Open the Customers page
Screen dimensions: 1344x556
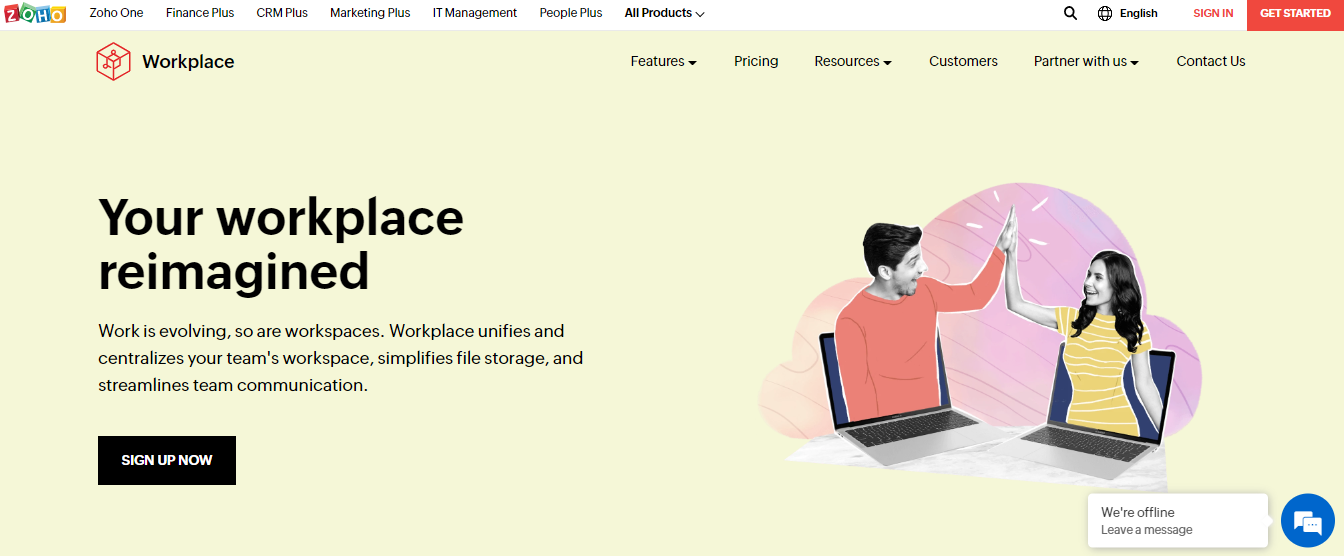click(963, 61)
